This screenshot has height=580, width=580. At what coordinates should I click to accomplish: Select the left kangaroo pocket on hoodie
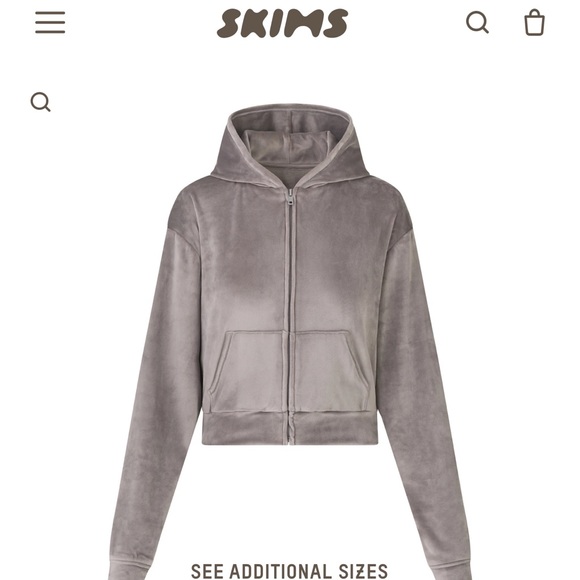(248, 371)
